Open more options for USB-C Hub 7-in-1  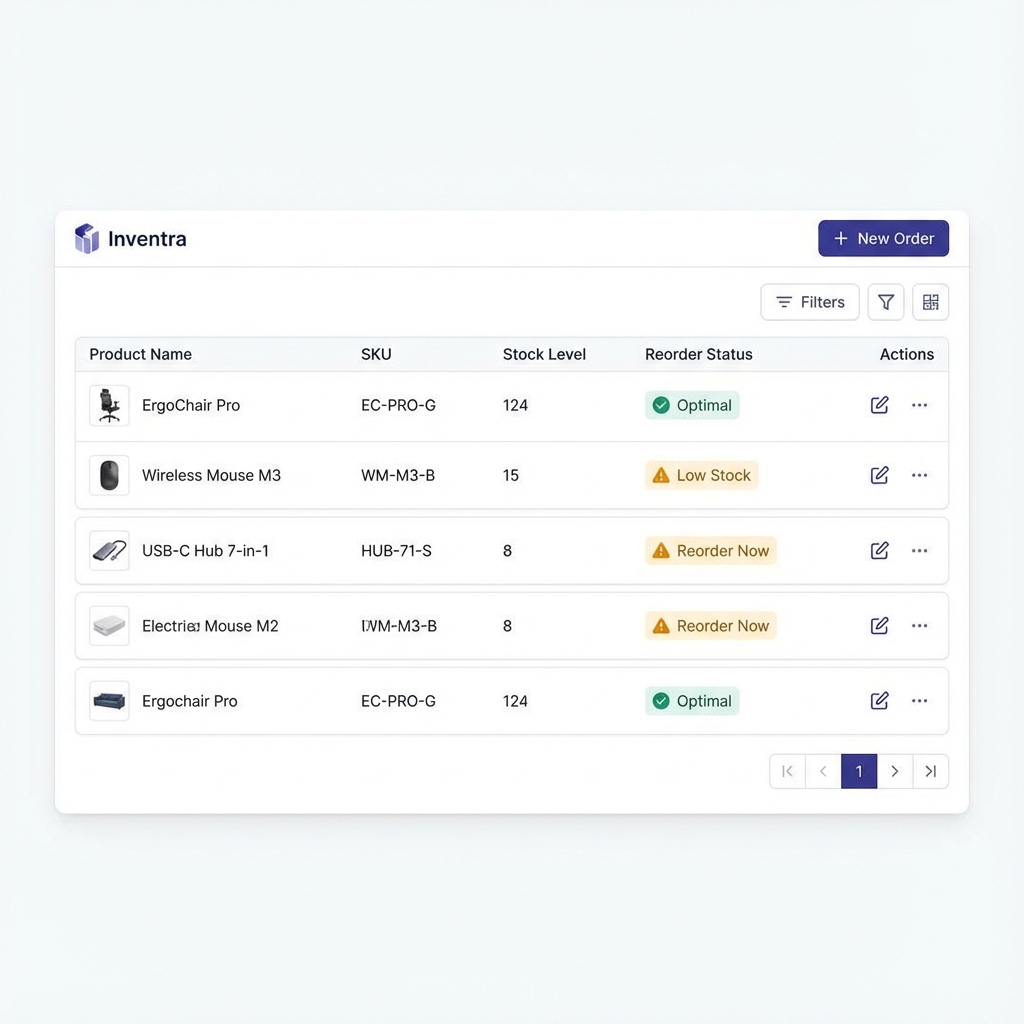point(920,551)
